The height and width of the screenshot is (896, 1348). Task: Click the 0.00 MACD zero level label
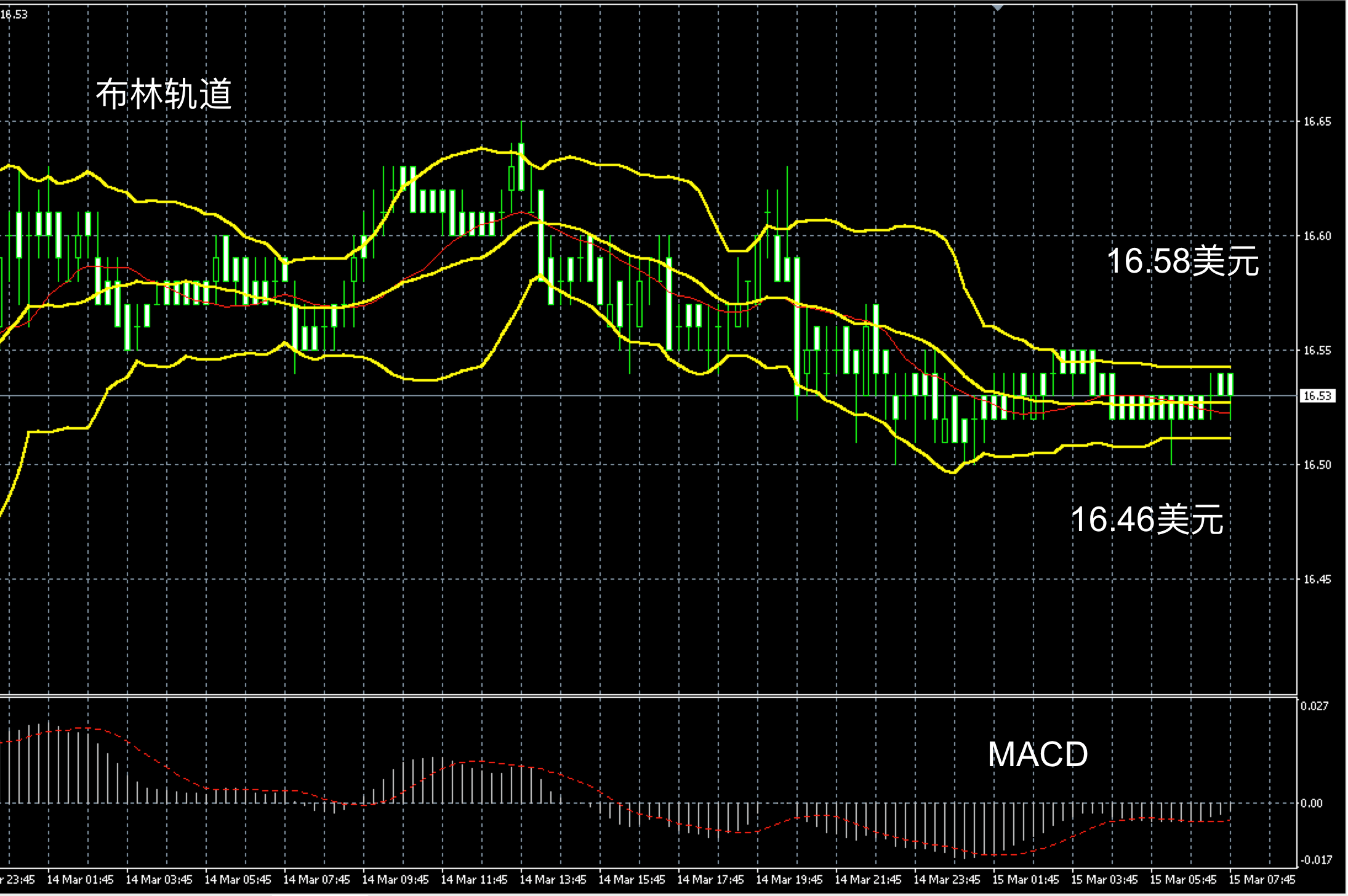1312,803
